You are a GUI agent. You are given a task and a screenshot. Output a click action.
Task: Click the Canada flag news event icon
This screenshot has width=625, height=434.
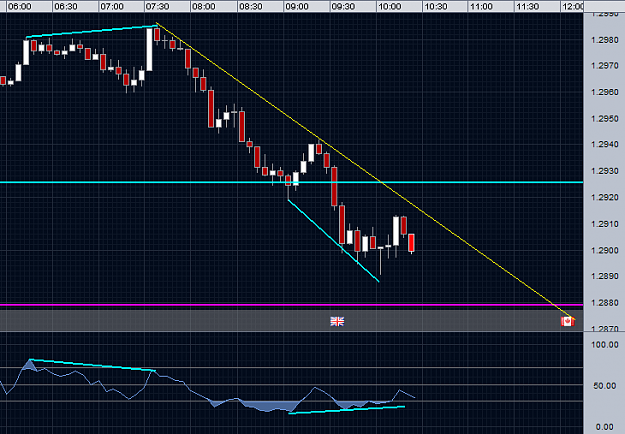coord(567,321)
